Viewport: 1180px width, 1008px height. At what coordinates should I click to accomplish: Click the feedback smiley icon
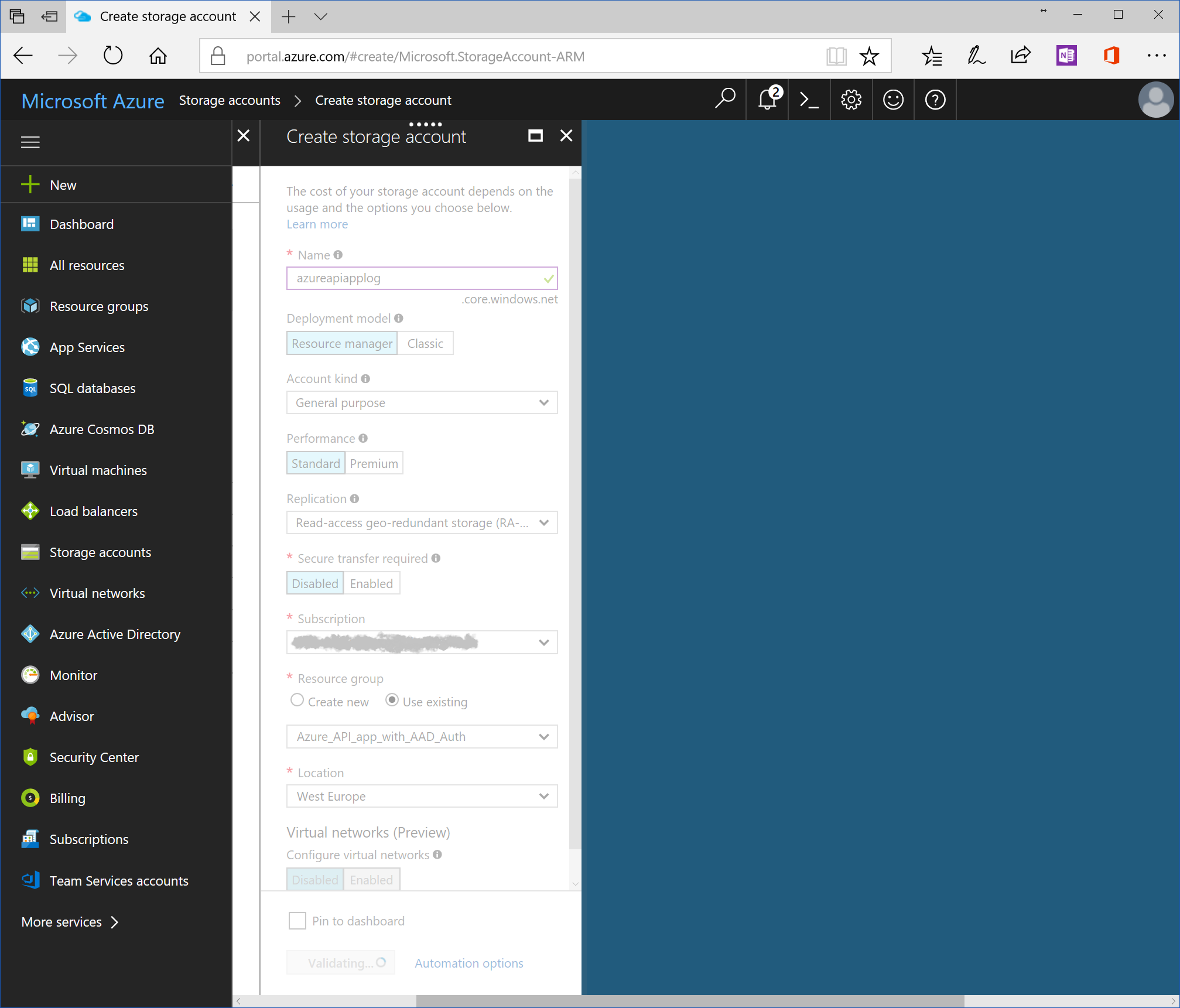click(893, 100)
